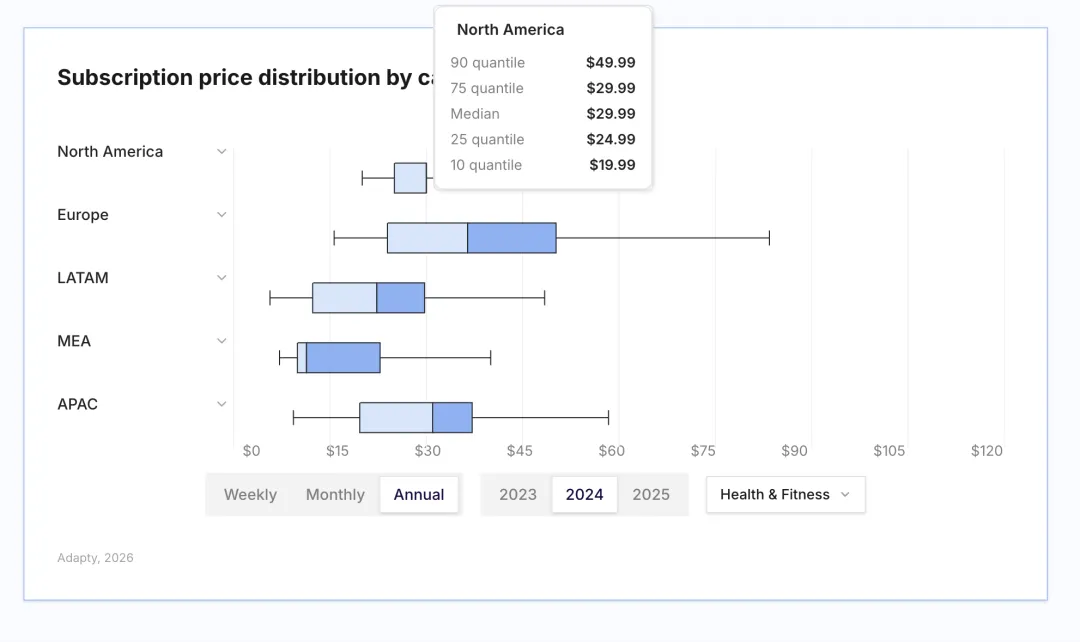Expand the LATAM row chevron
1080x642 pixels.
222,278
